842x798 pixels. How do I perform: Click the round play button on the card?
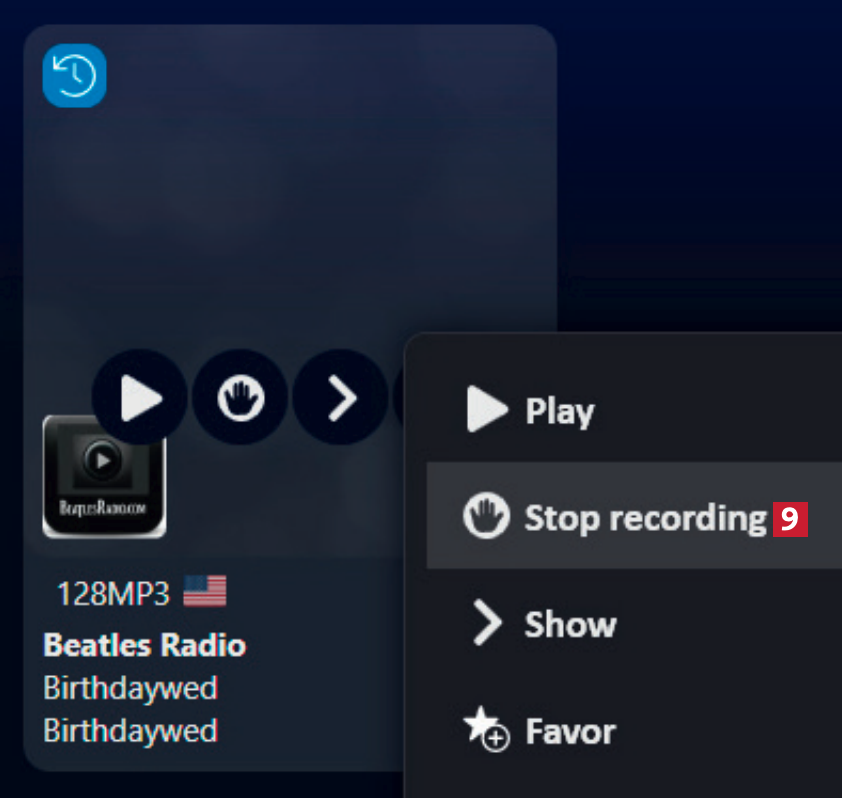[x=140, y=397]
